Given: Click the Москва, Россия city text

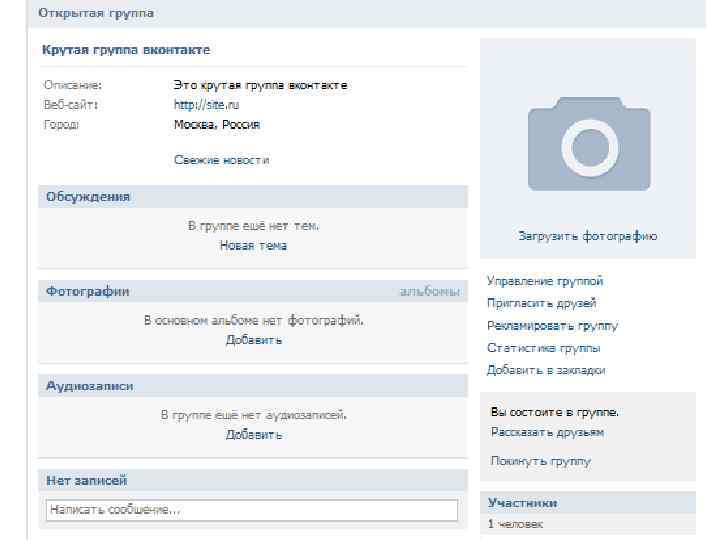Looking at the screenshot, I should pyautogui.click(x=217, y=124).
